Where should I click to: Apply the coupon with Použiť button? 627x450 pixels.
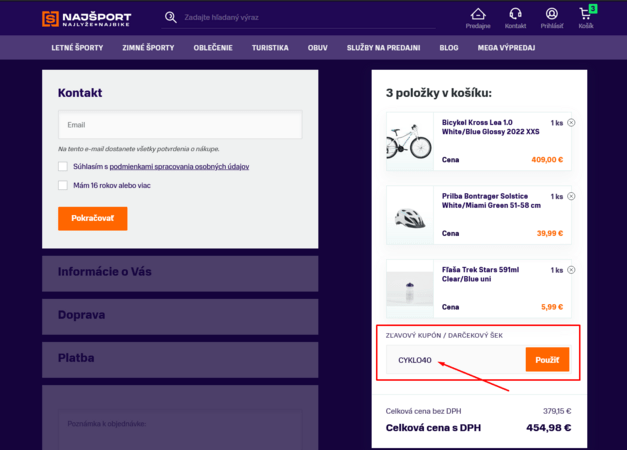tap(547, 359)
